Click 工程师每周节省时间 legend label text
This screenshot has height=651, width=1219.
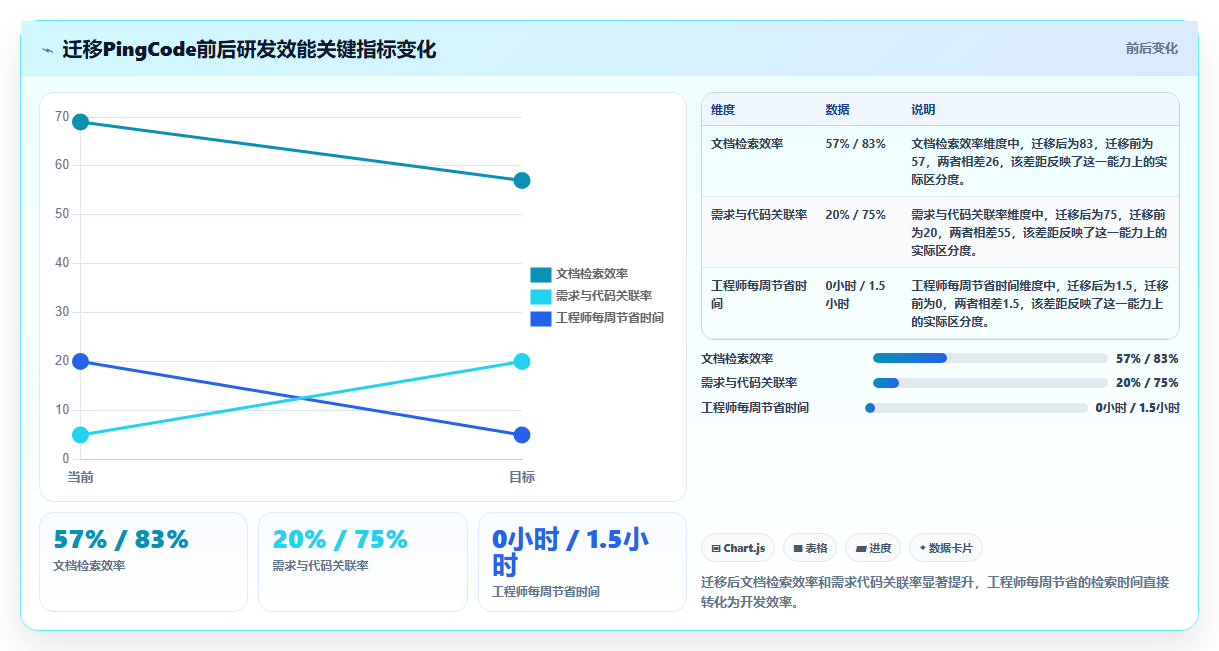[610, 318]
